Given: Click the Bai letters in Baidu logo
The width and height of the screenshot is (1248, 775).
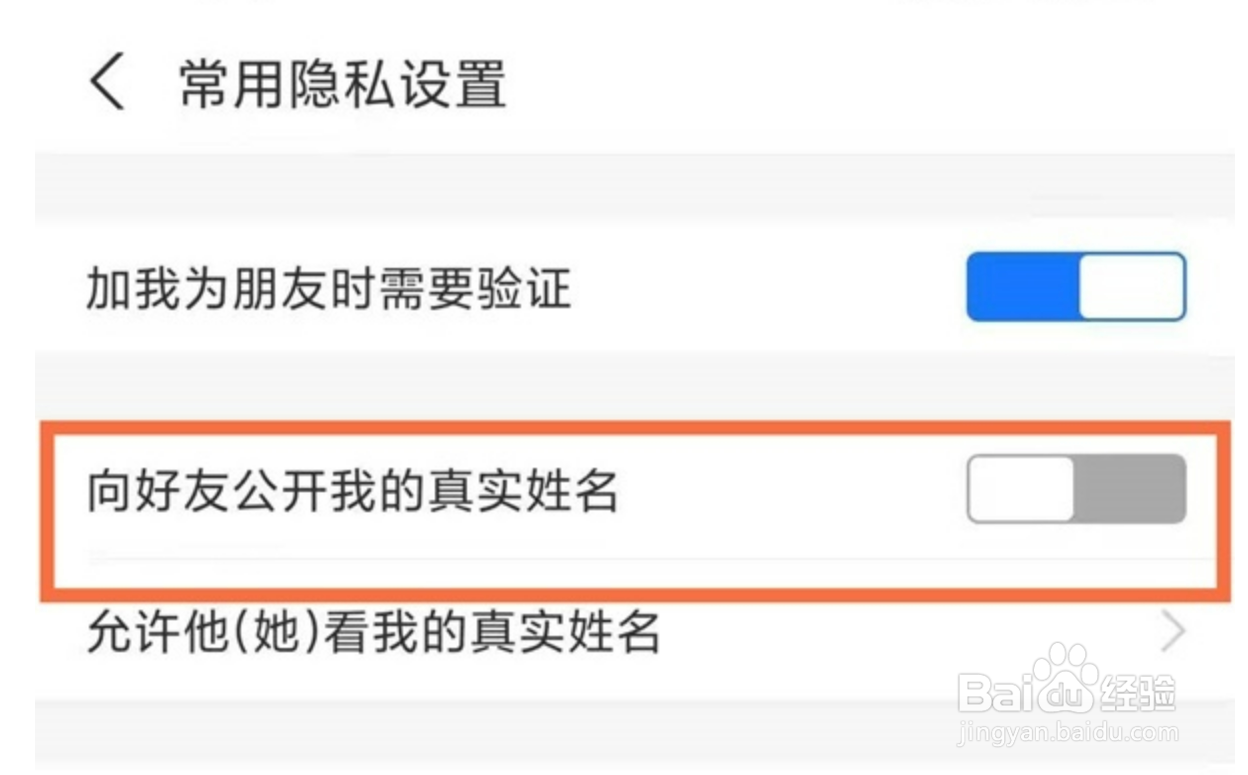Looking at the screenshot, I should (993, 691).
